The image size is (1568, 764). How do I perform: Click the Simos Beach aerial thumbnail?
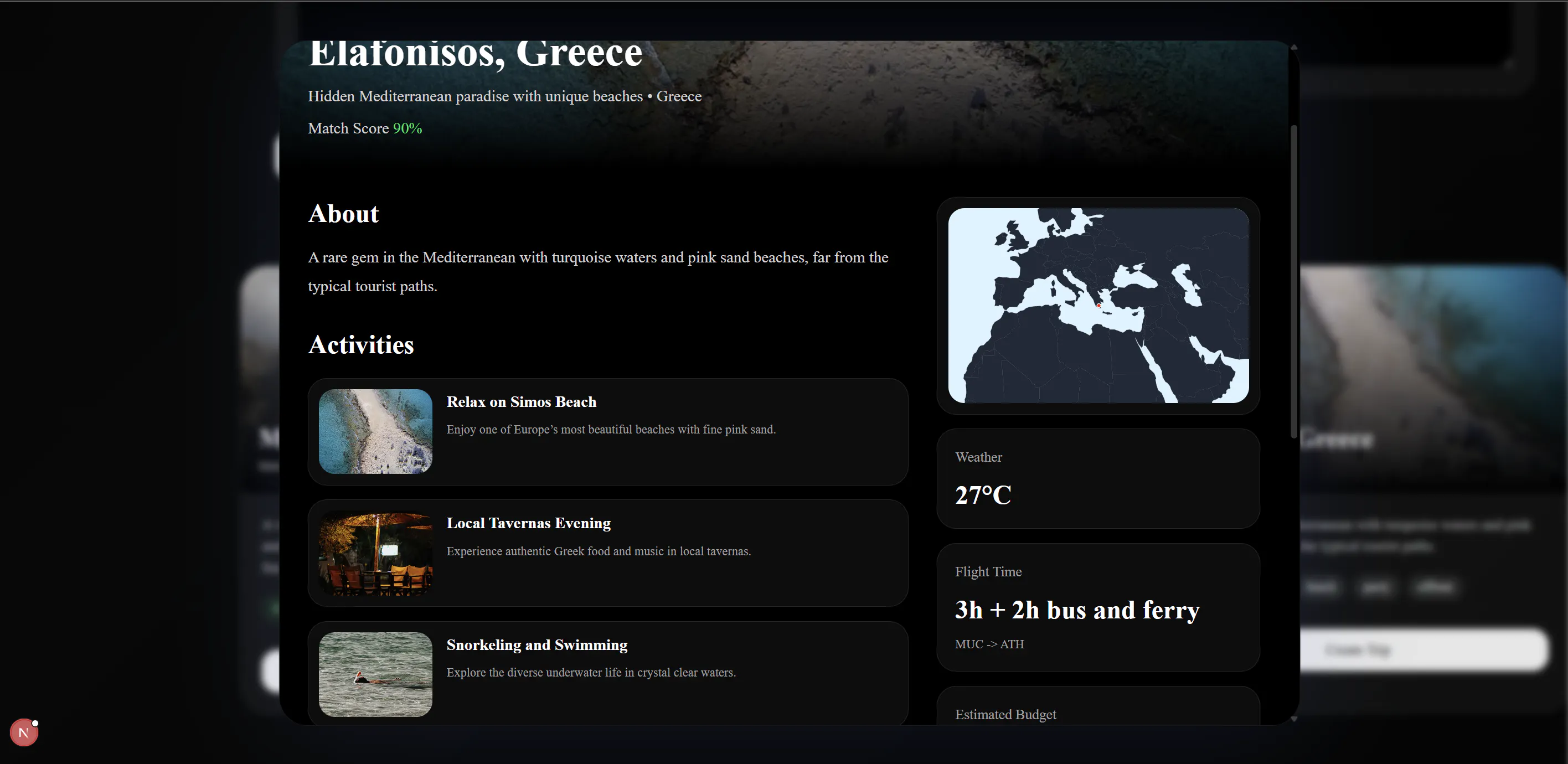click(375, 431)
